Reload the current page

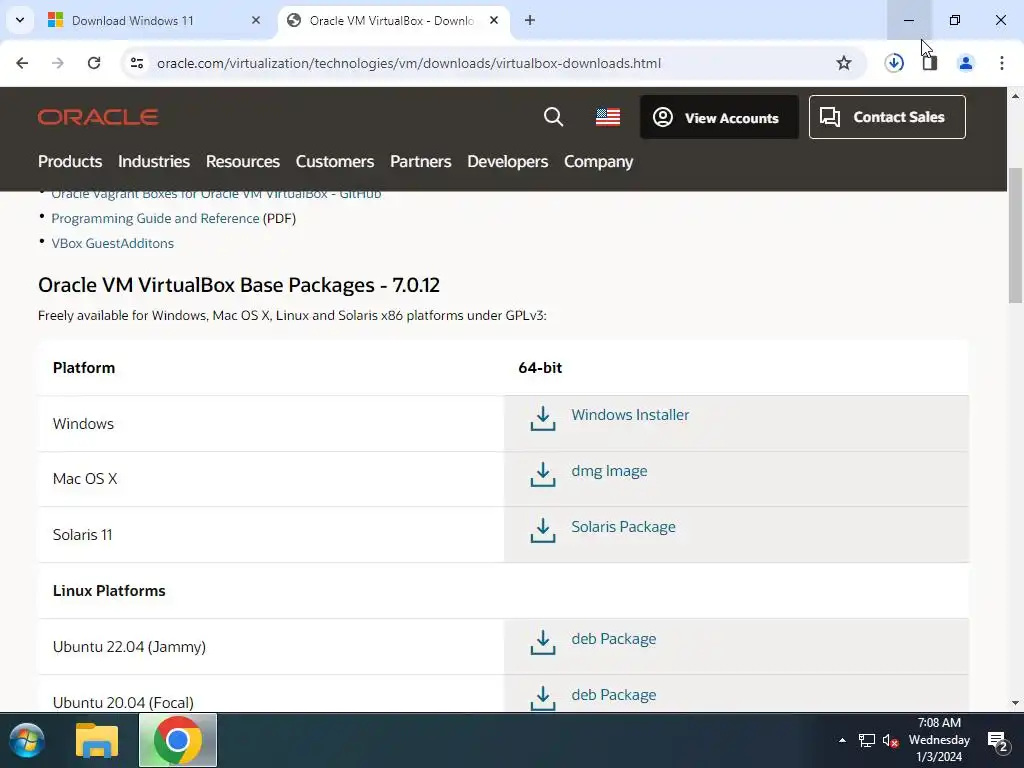(94, 63)
